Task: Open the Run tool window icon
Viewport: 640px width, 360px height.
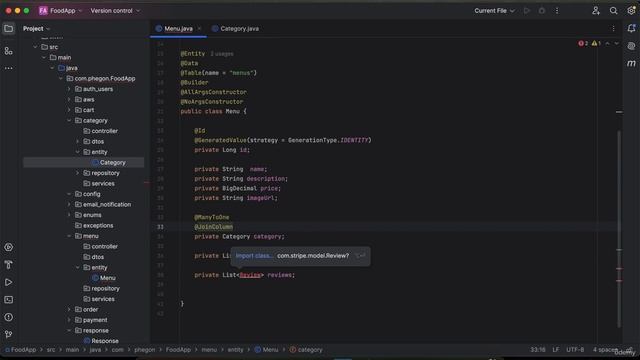Action: [8, 282]
